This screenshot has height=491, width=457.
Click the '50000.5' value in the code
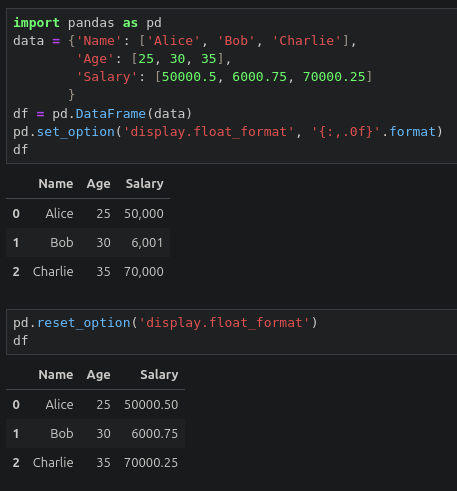pos(189,77)
